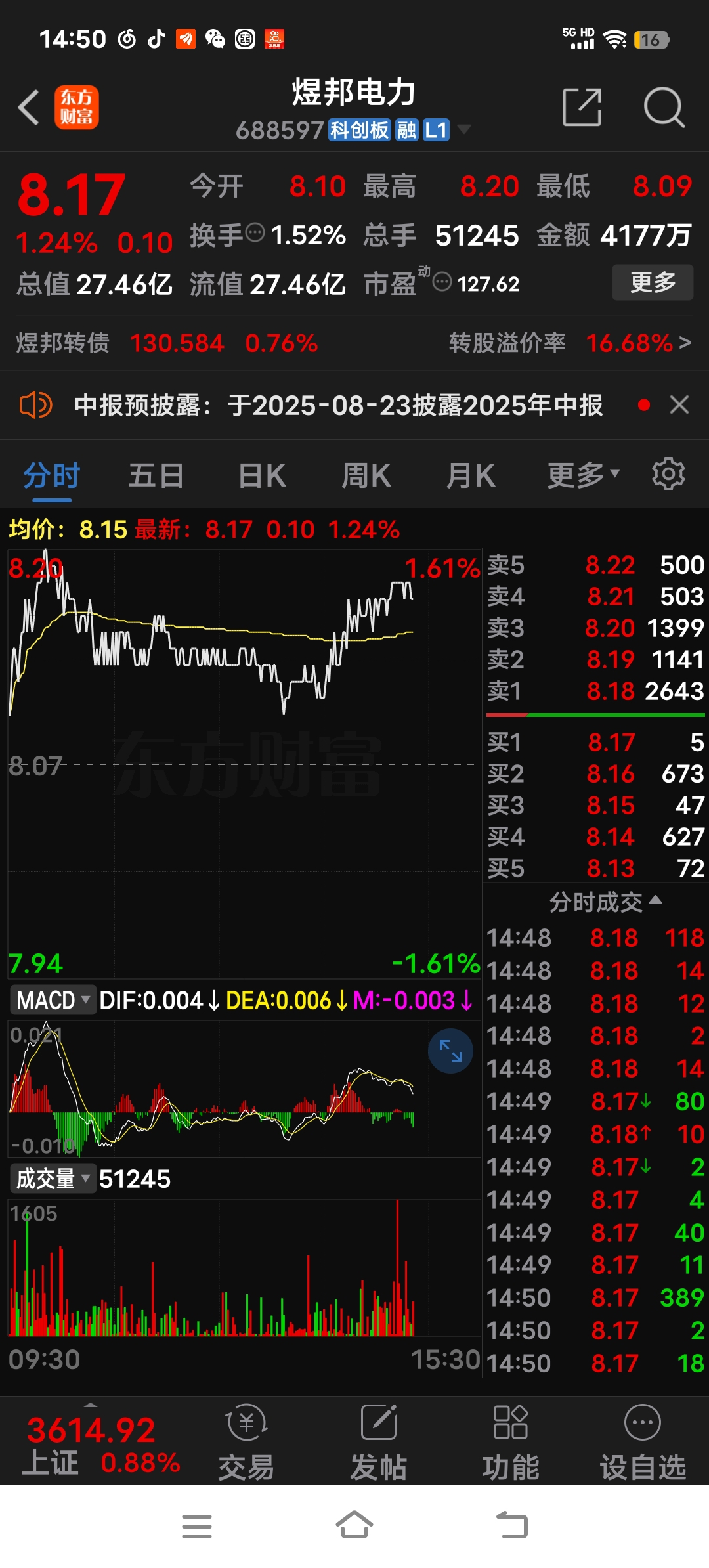Open the 东方财富 logo icon
The image size is (709, 1568).
77,107
